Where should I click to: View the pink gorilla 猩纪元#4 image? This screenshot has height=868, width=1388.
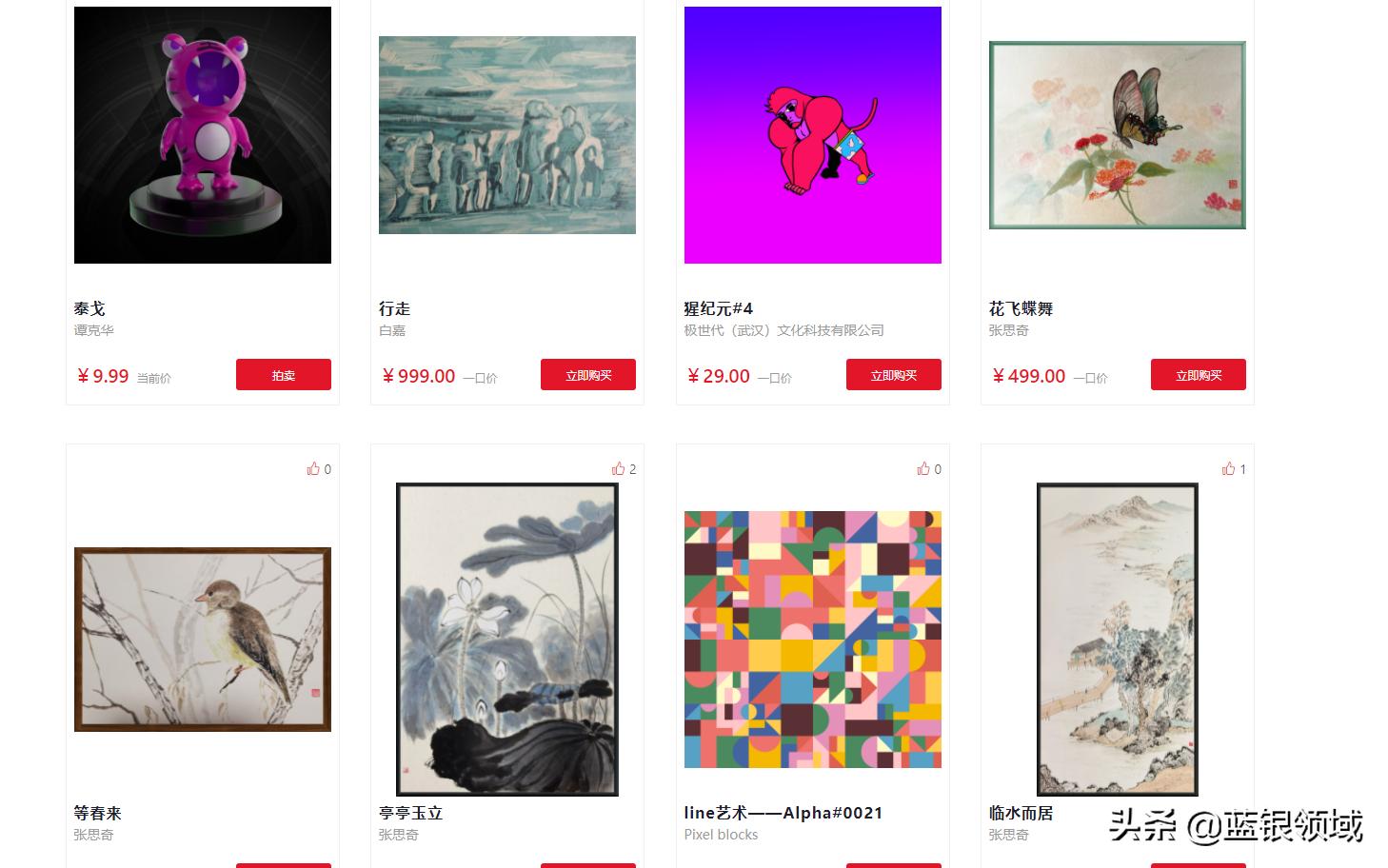point(813,135)
